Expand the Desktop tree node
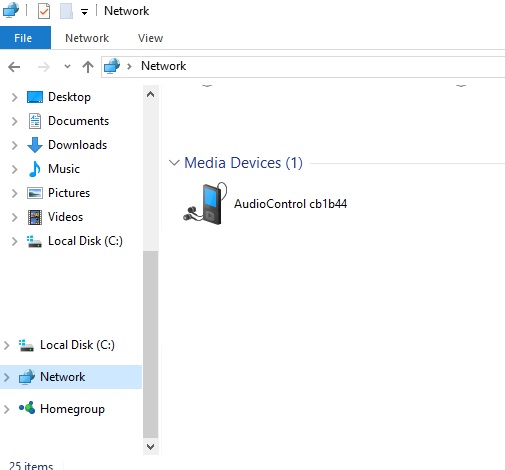The width and height of the screenshot is (505, 470). point(14,97)
